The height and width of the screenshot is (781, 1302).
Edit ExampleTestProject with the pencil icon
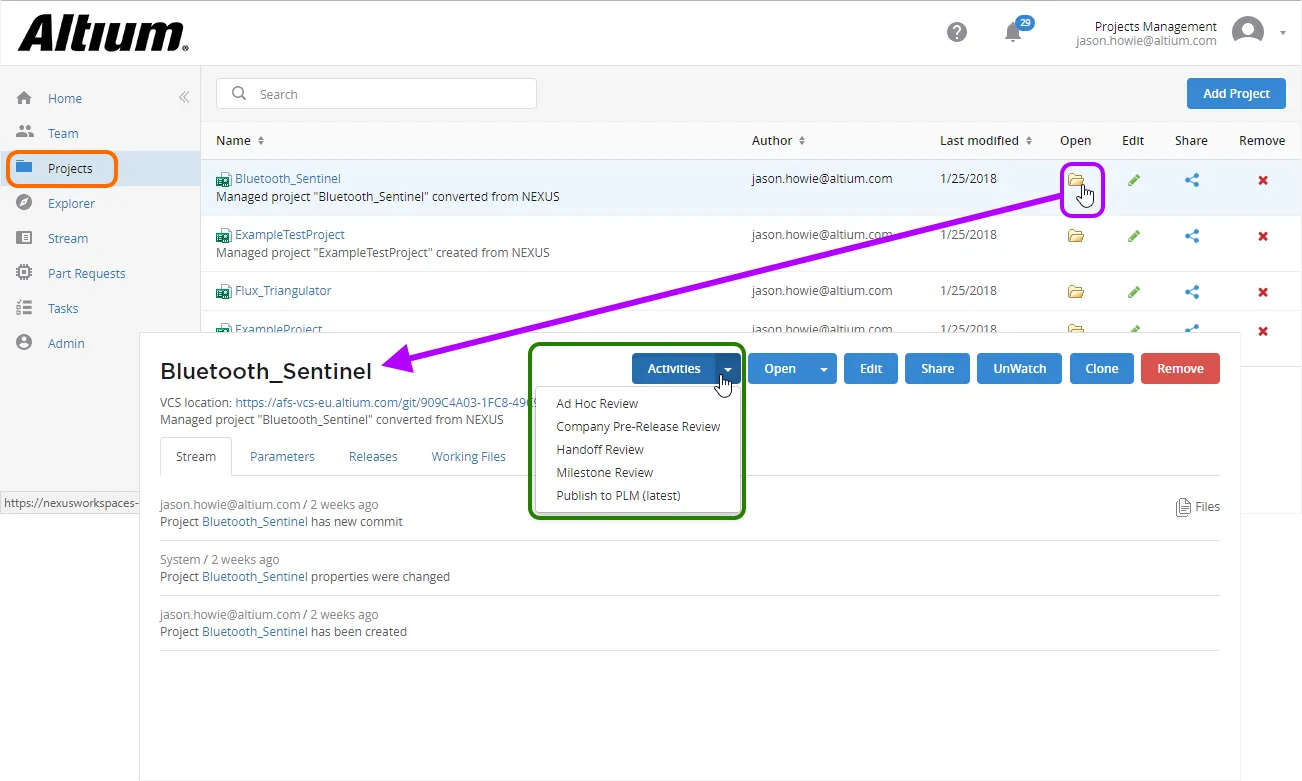(x=1133, y=236)
